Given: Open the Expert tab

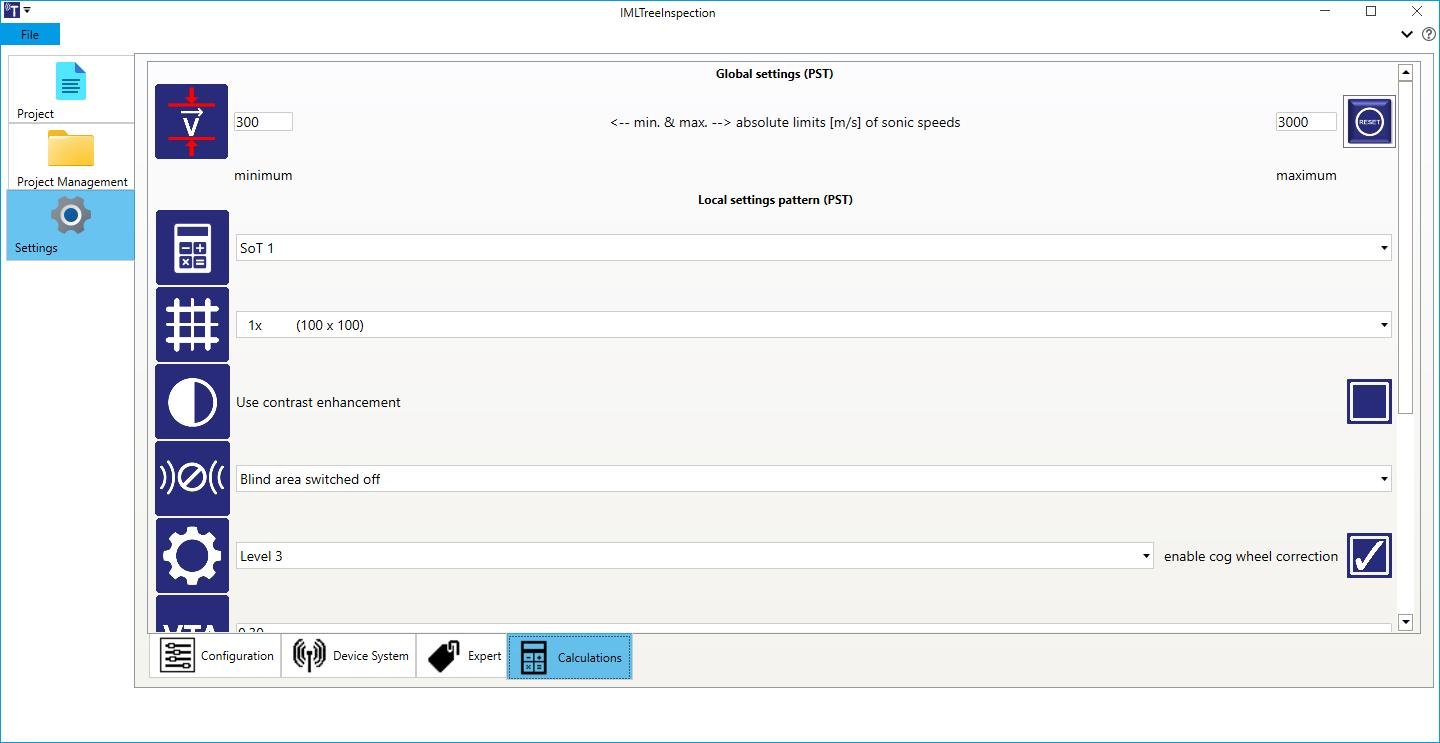Looking at the screenshot, I should point(461,656).
